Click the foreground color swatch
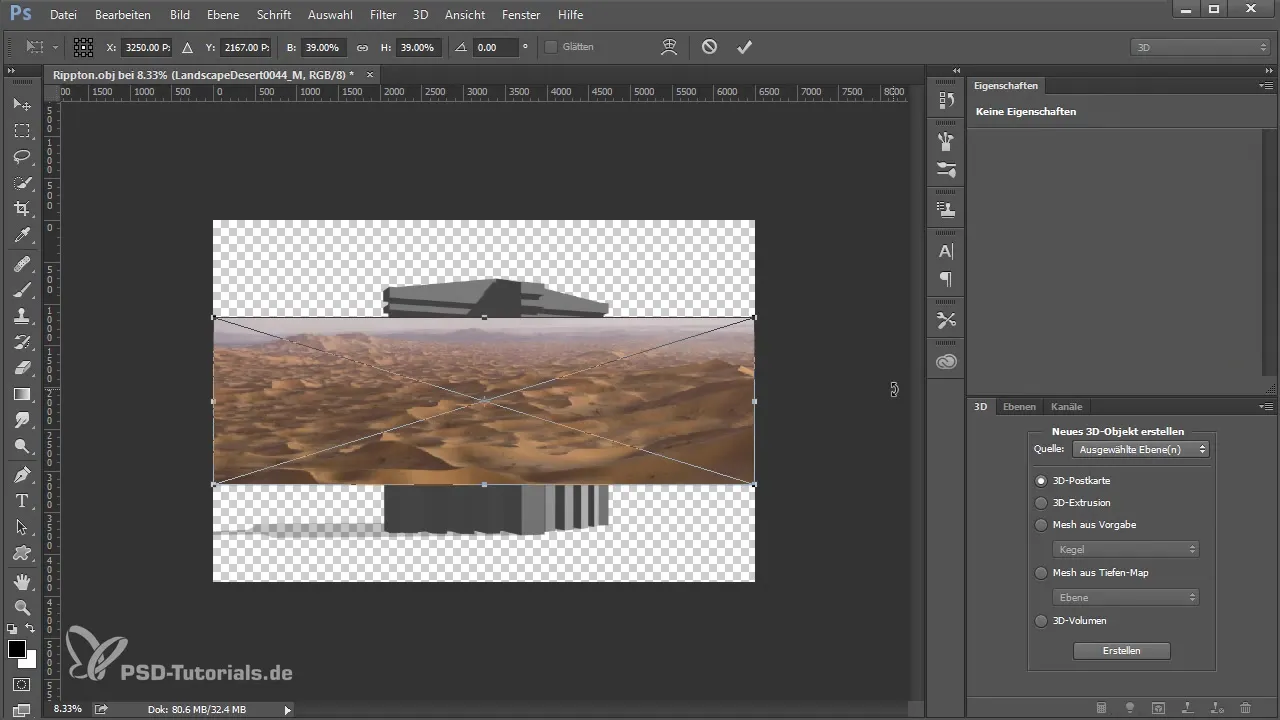The height and width of the screenshot is (720, 1280). click(17, 649)
